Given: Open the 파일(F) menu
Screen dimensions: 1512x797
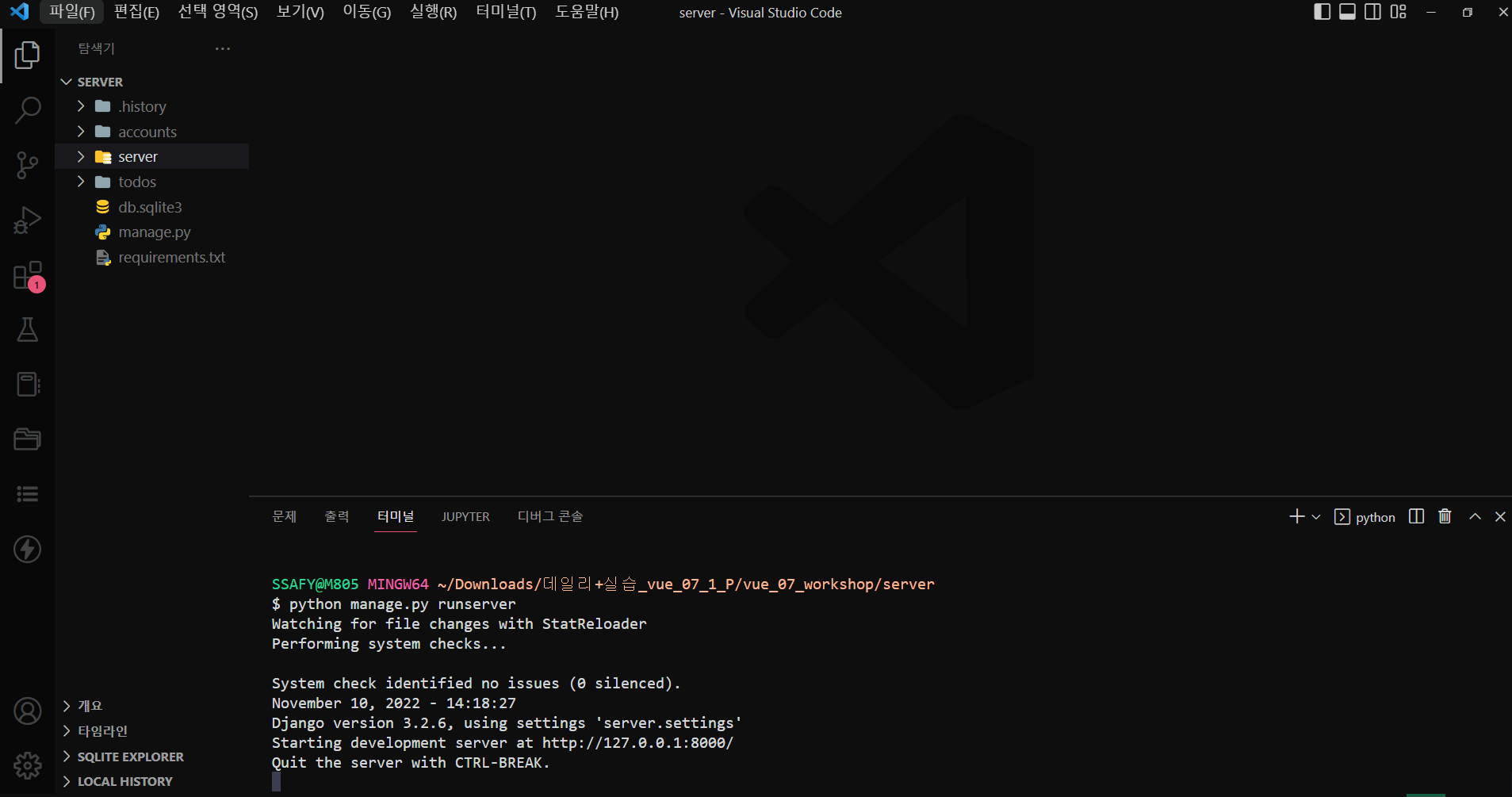Looking at the screenshot, I should click(x=71, y=12).
